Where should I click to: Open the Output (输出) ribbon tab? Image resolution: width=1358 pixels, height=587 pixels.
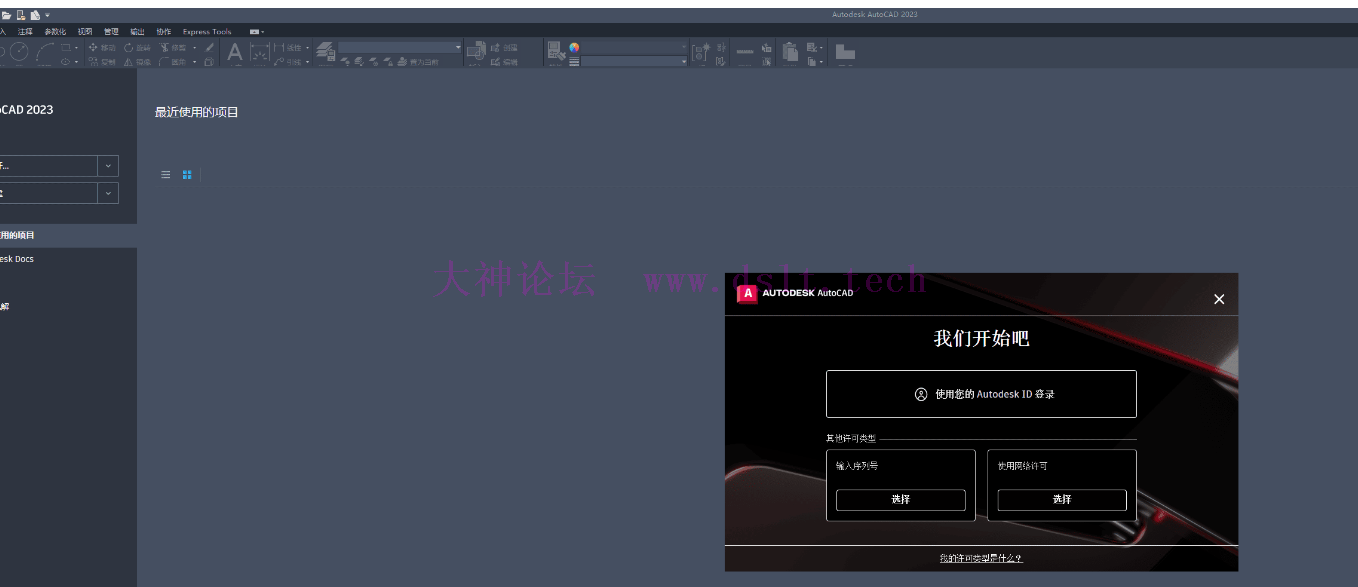click(x=137, y=32)
